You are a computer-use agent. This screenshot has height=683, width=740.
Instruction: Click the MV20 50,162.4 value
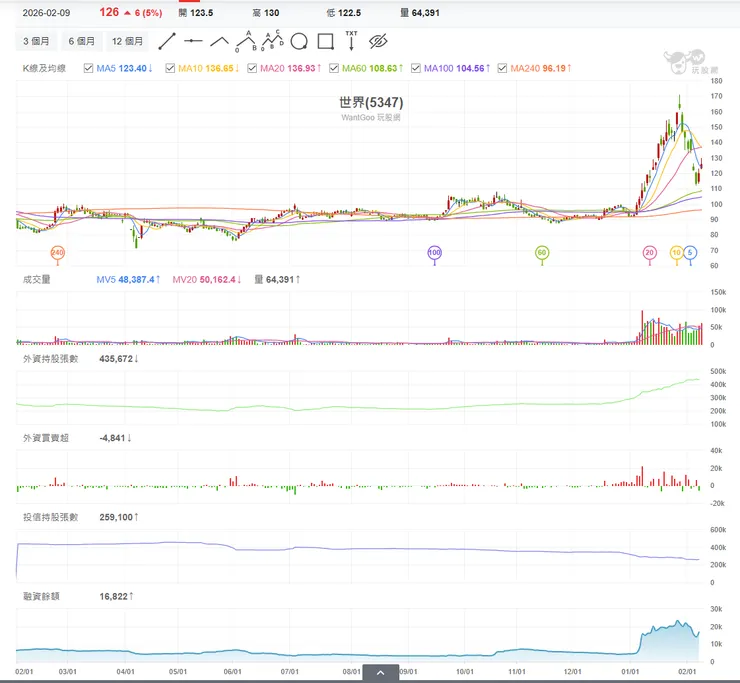click(x=207, y=279)
